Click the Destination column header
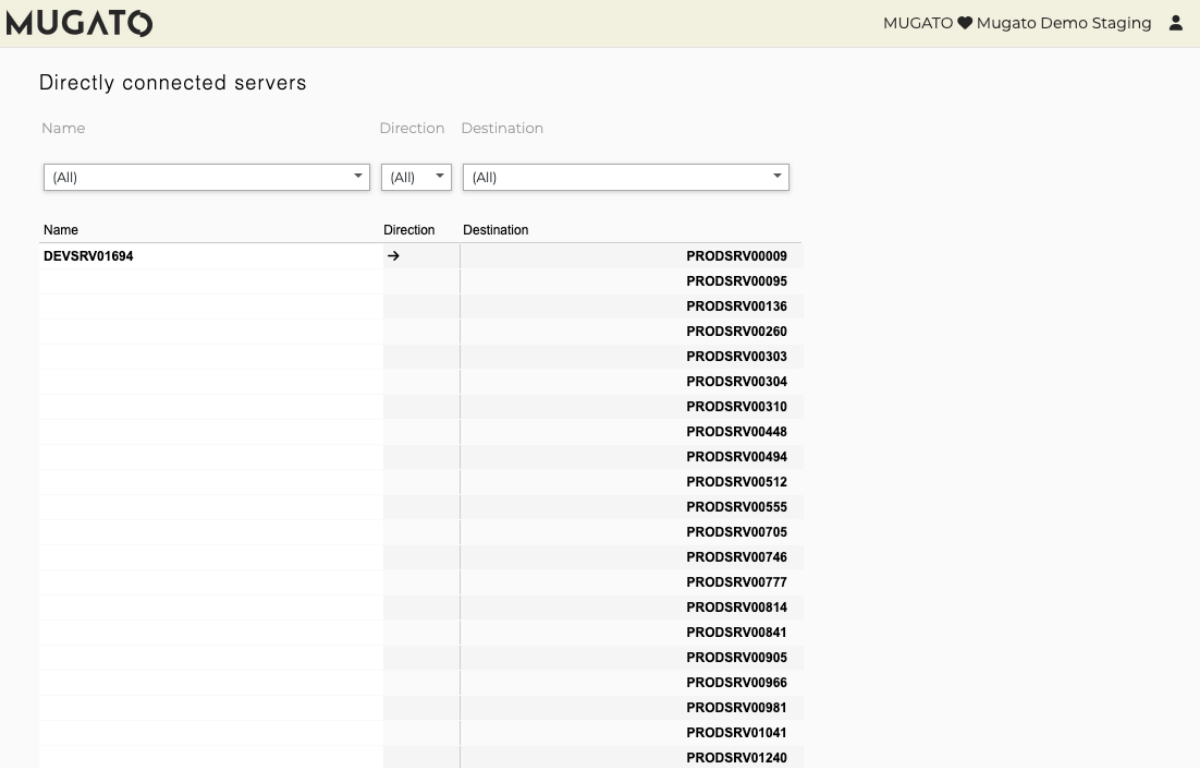Screen dimensions: 1200x768 495,230
